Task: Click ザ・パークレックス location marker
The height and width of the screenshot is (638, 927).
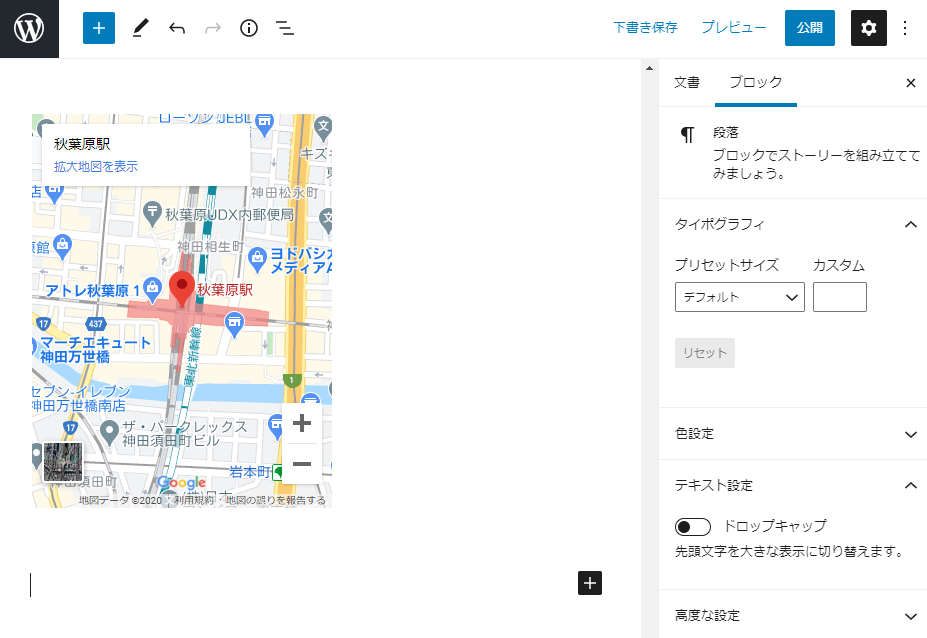Action: 109,432
